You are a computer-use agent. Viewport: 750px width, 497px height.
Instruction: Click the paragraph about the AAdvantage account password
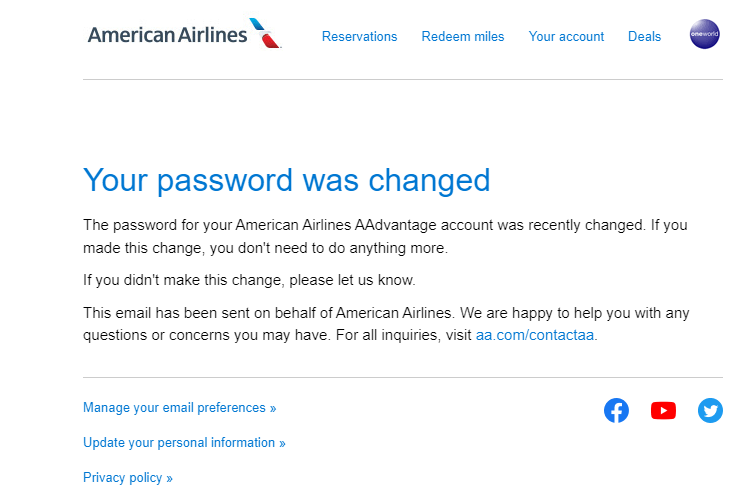point(385,236)
